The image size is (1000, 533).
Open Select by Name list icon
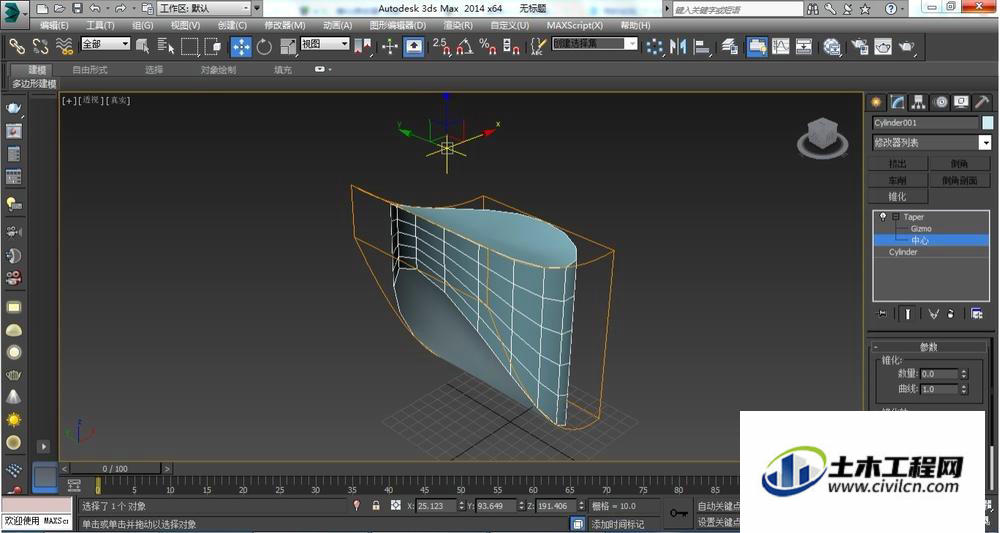(166, 46)
